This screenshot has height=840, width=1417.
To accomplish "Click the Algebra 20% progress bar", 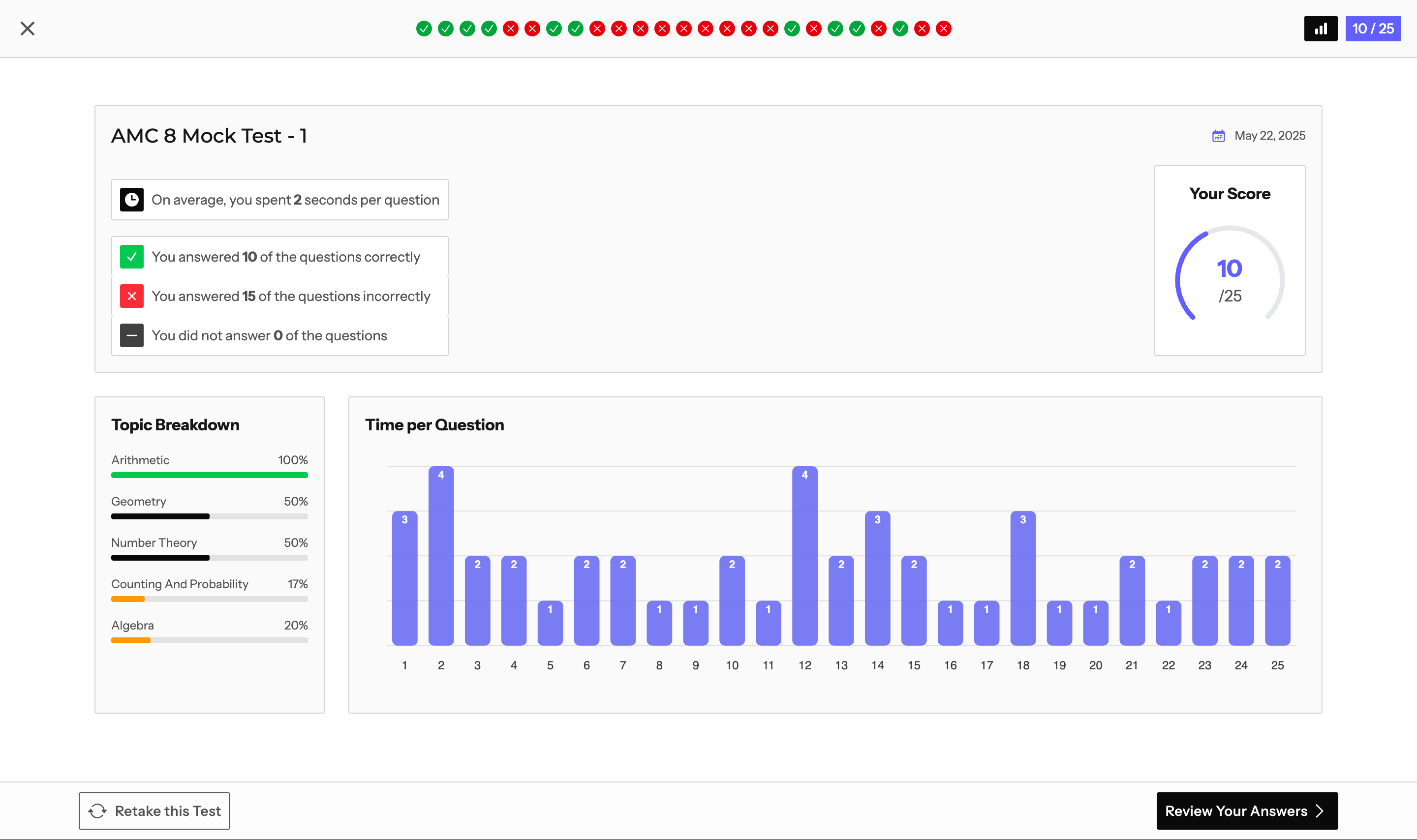I will coord(210,641).
